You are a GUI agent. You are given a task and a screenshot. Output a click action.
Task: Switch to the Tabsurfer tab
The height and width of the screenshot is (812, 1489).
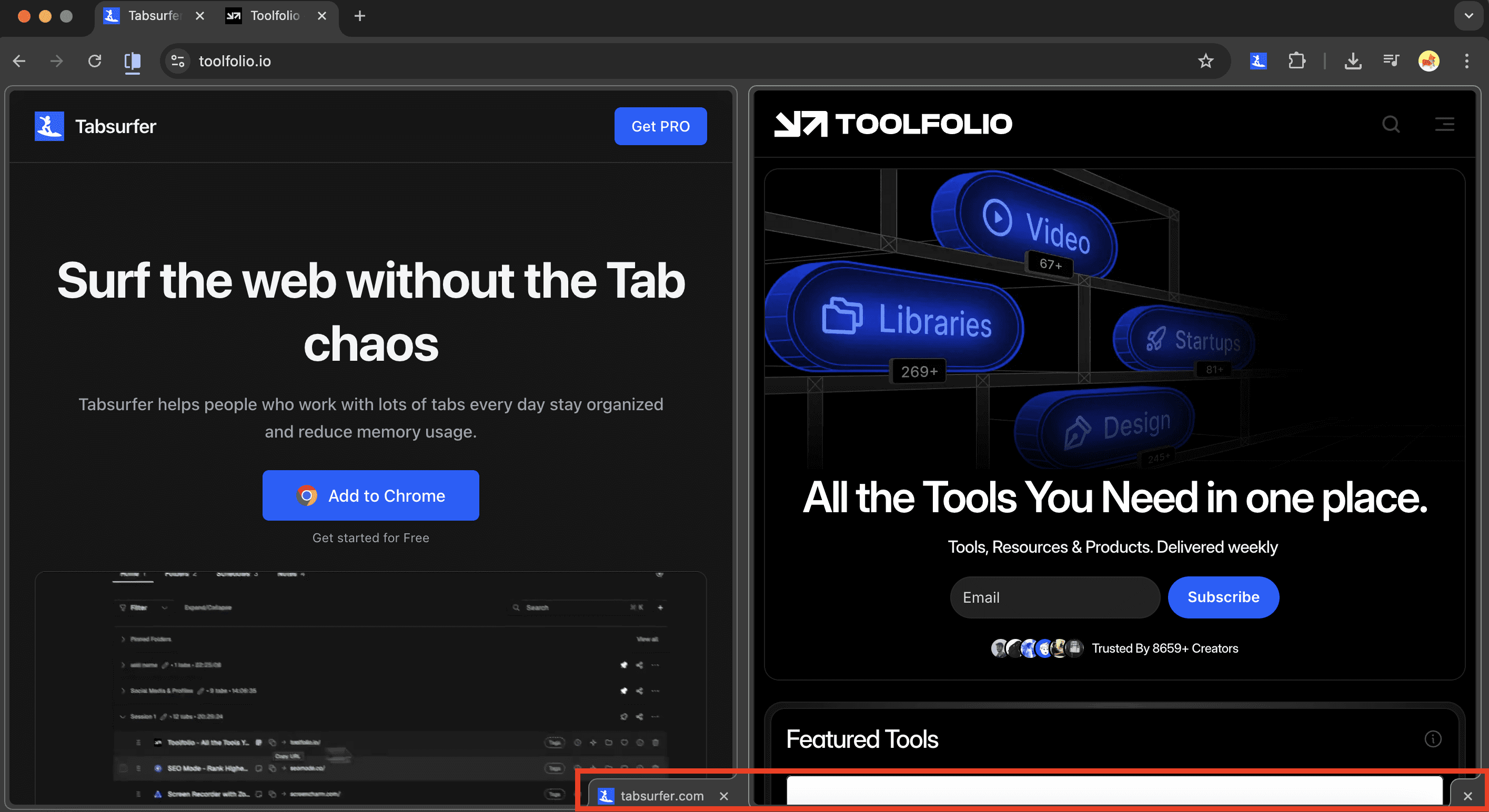(153, 16)
